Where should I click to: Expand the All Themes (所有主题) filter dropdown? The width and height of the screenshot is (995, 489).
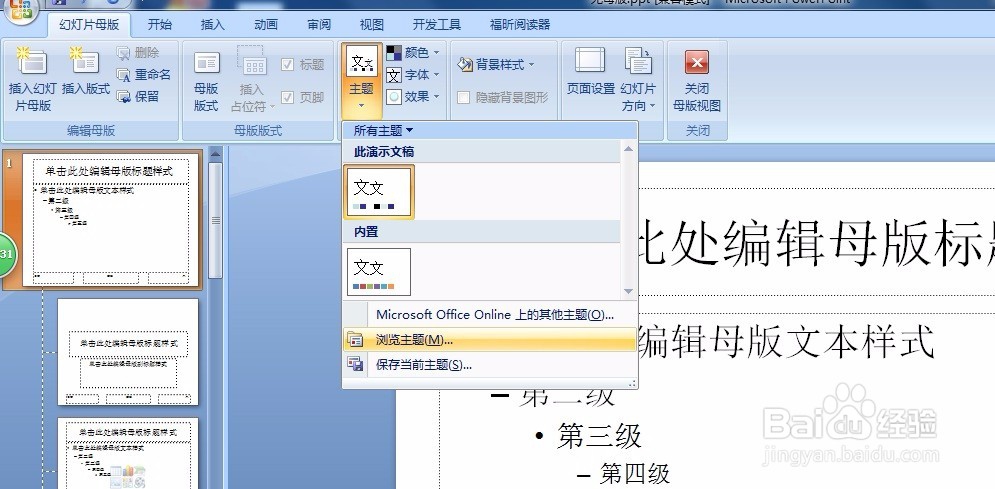click(383, 131)
